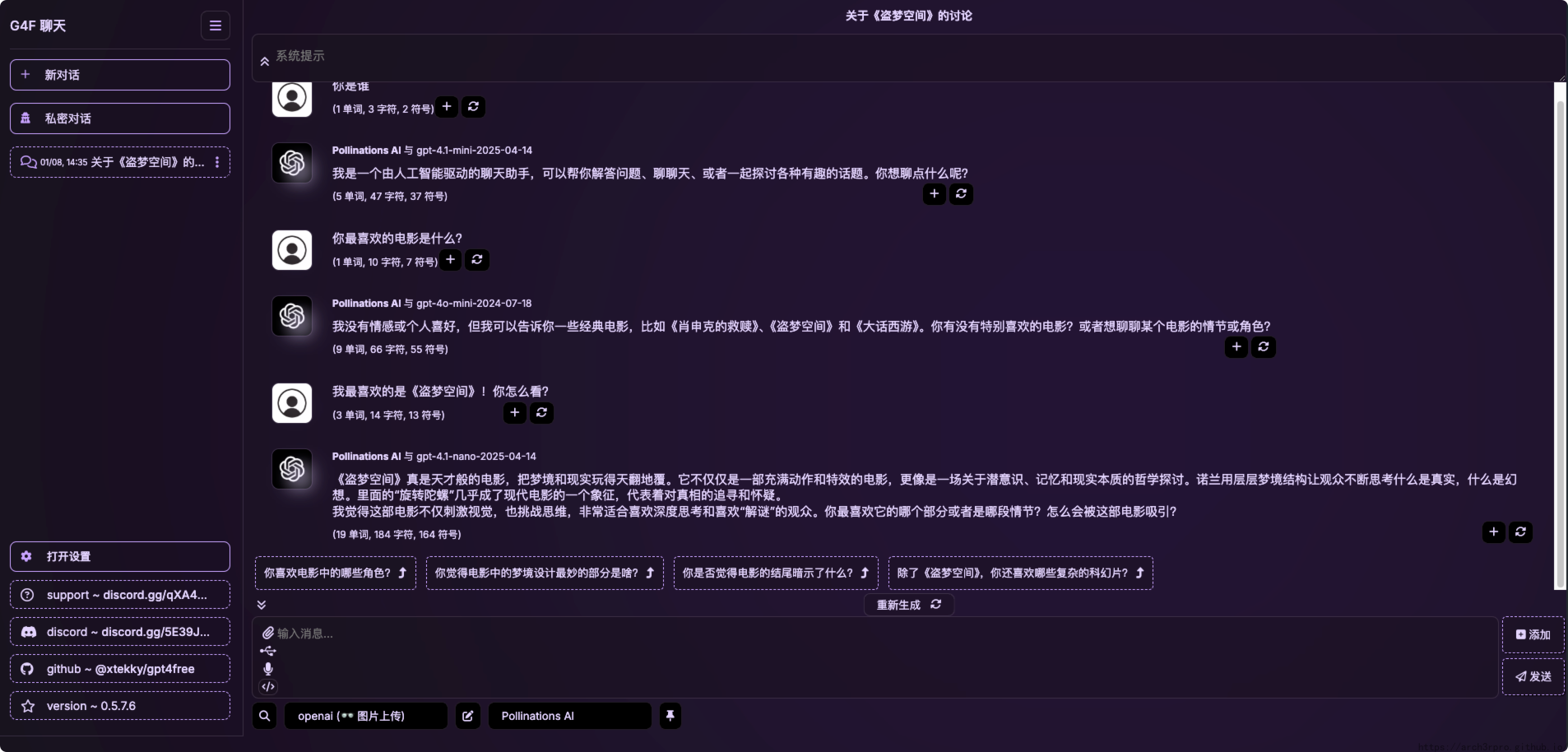Click refresh icon on gpt-4.1-nano reply
Screen dimensions: 1568x752
click(1520, 532)
